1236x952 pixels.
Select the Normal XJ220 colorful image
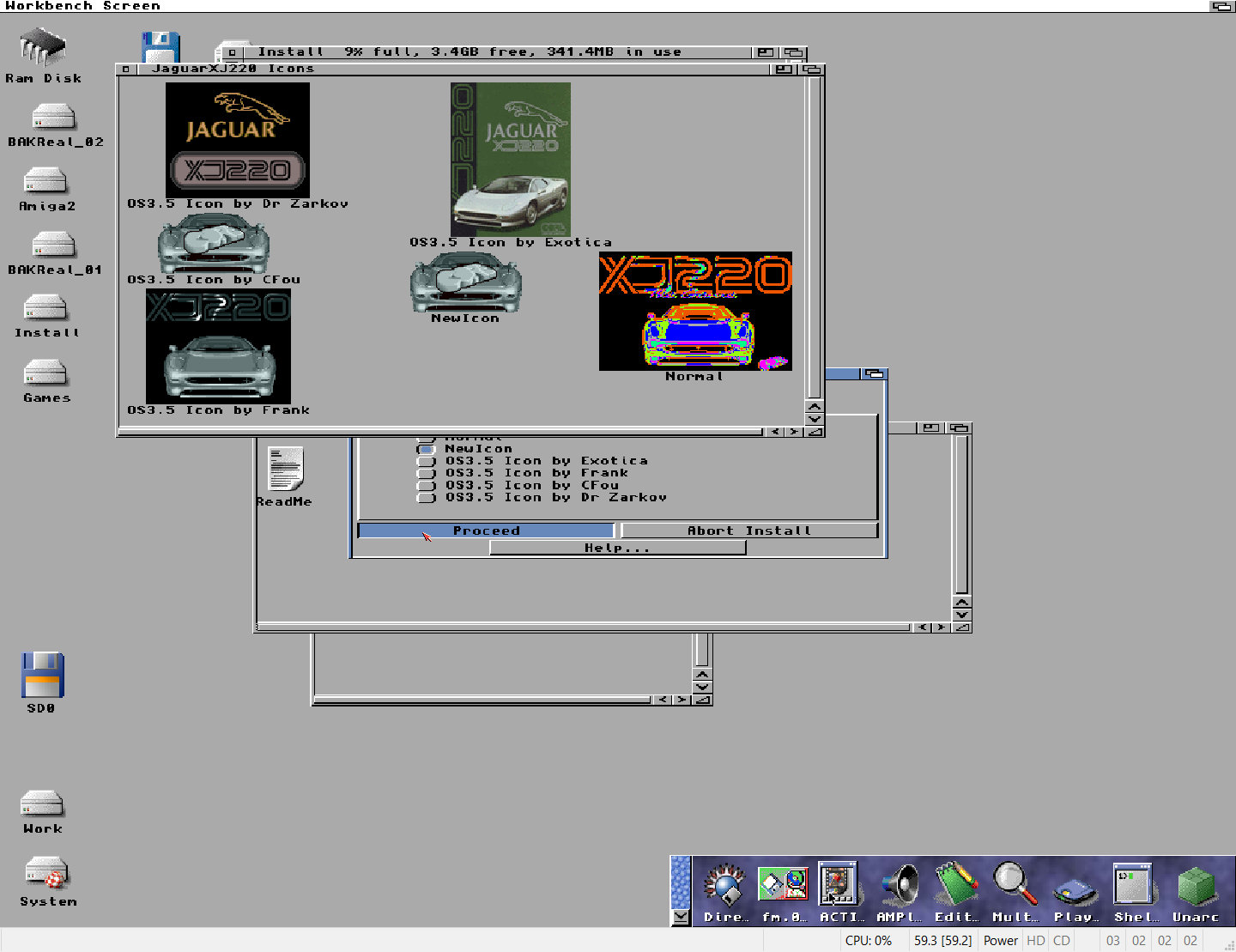[695, 311]
